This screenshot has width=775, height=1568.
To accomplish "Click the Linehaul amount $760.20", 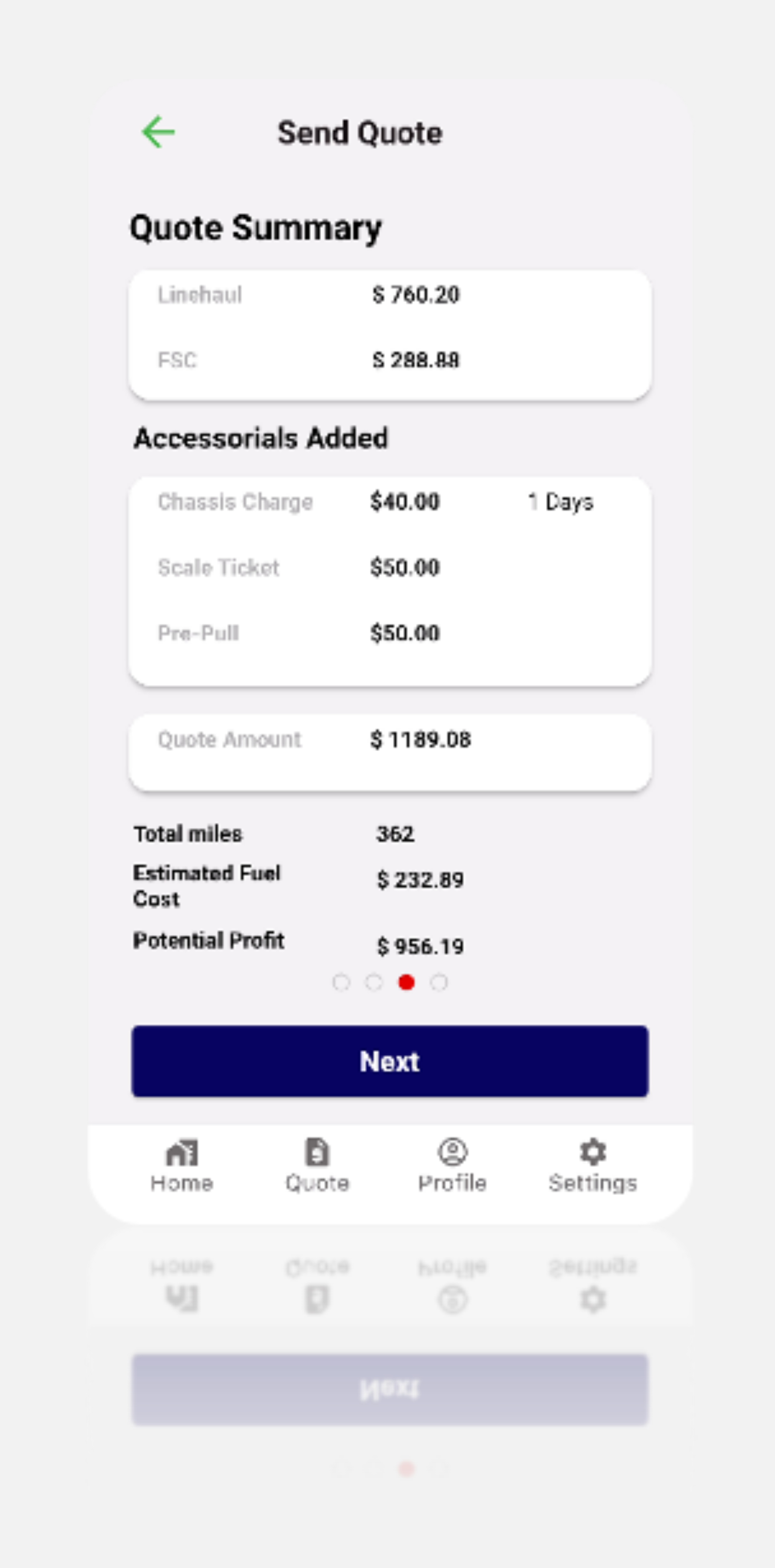I will click(x=416, y=295).
